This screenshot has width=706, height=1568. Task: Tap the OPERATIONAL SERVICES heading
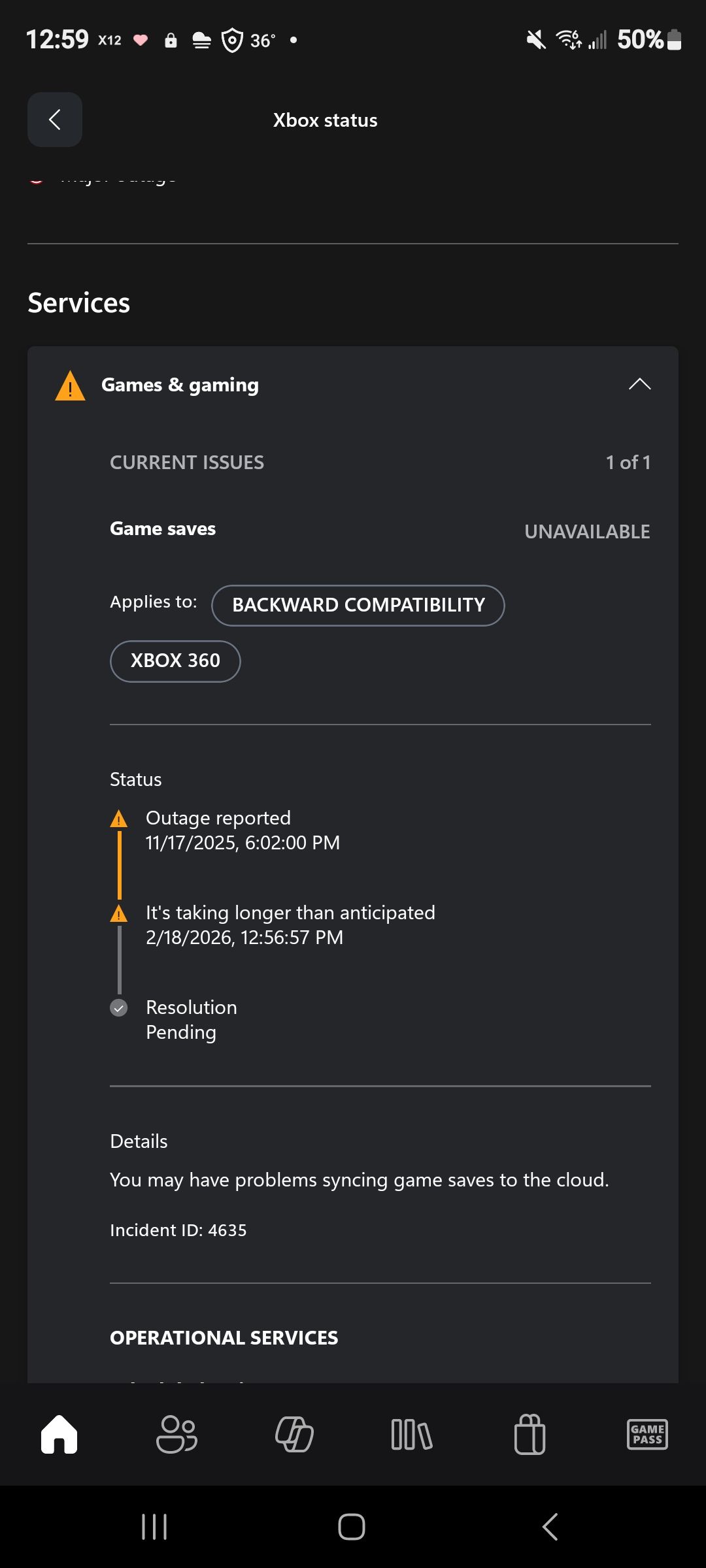point(224,1337)
